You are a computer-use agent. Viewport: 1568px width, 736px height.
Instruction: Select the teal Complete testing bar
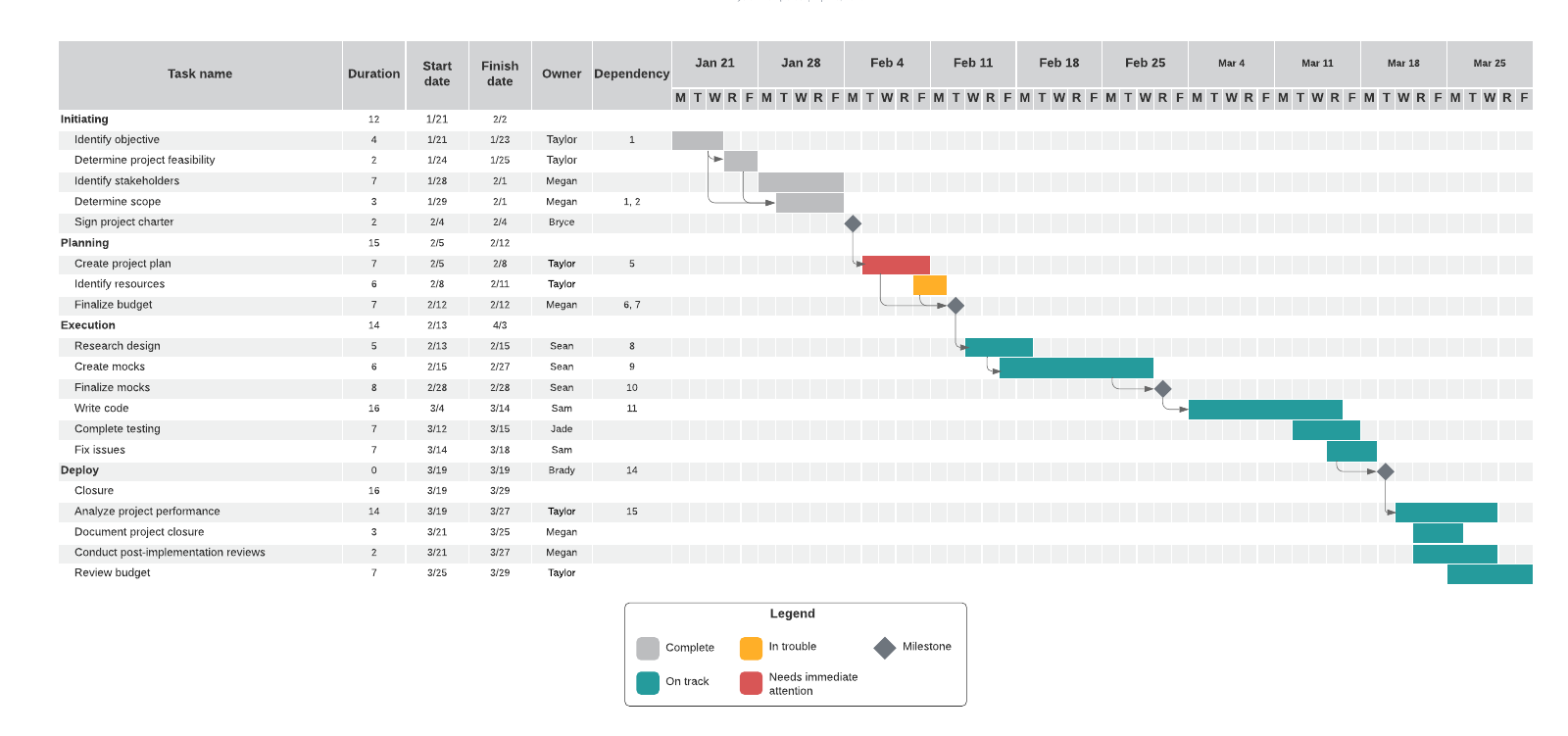pos(1326,430)
